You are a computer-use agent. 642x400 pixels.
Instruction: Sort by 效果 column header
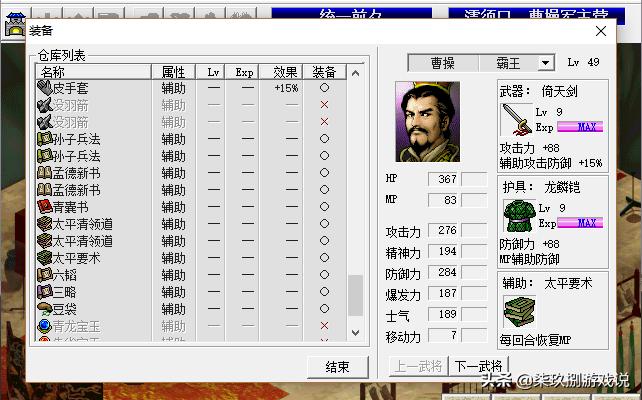(281, 72)
